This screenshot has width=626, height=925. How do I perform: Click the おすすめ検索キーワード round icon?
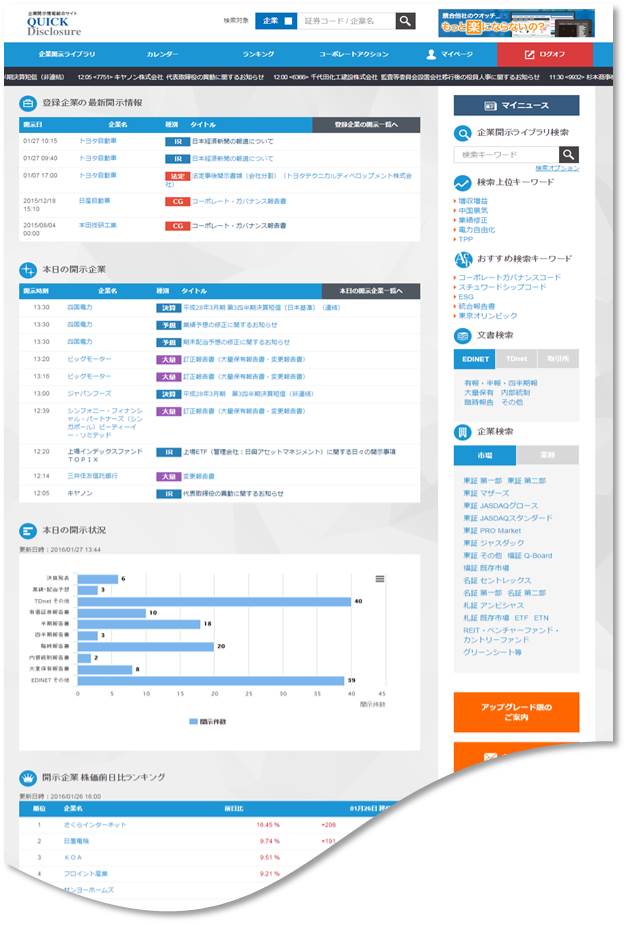463,259
